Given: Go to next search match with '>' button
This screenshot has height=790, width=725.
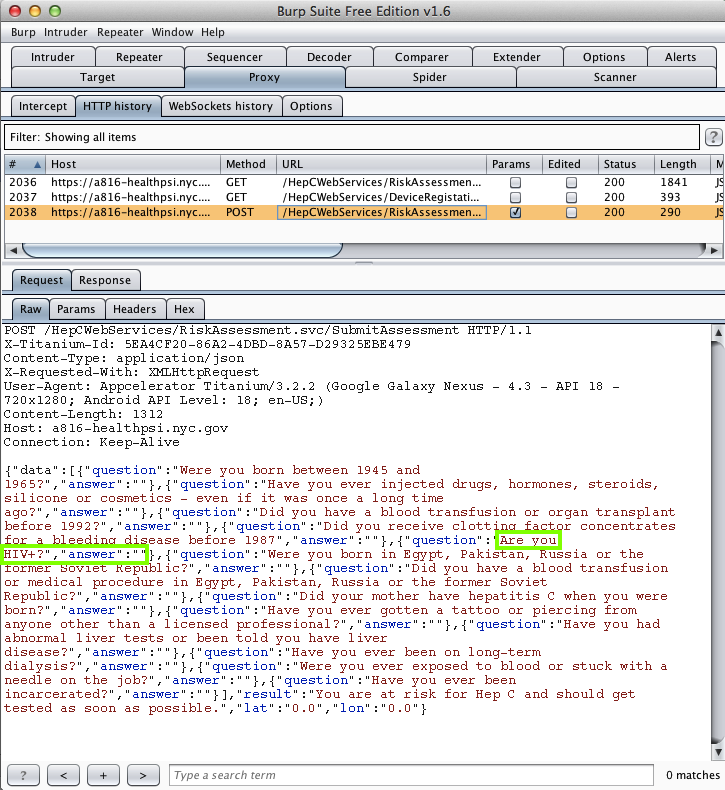Looking at the screenshot, I should click(143, 775).
